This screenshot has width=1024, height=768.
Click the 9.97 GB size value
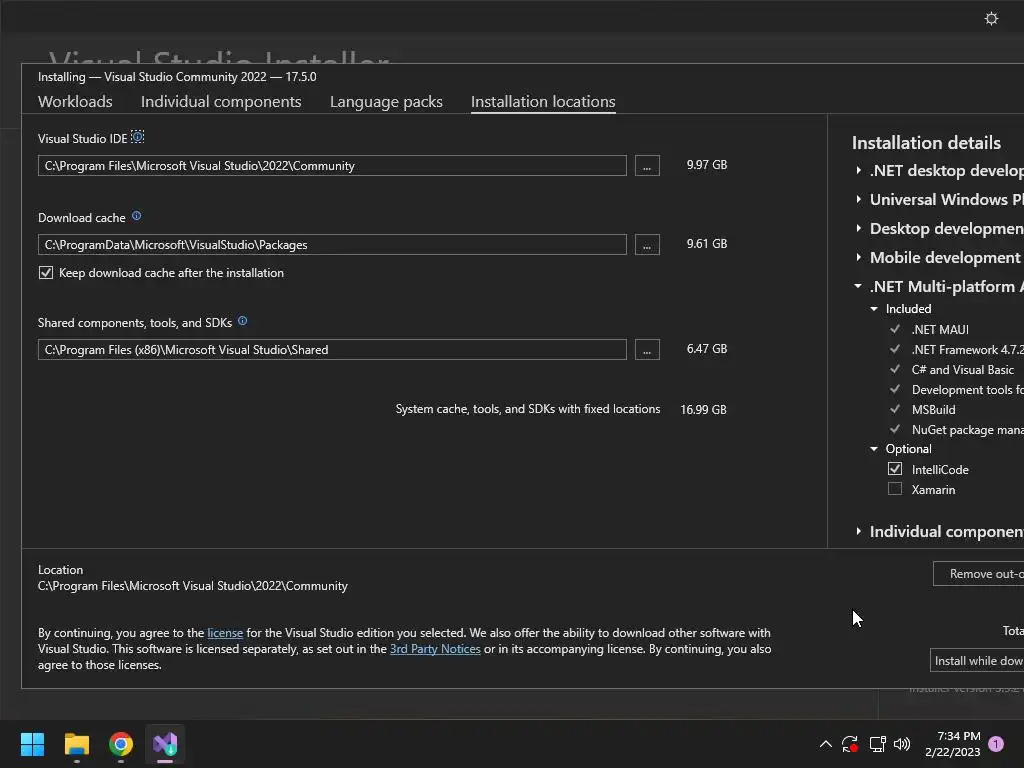(x=707, y=165)
